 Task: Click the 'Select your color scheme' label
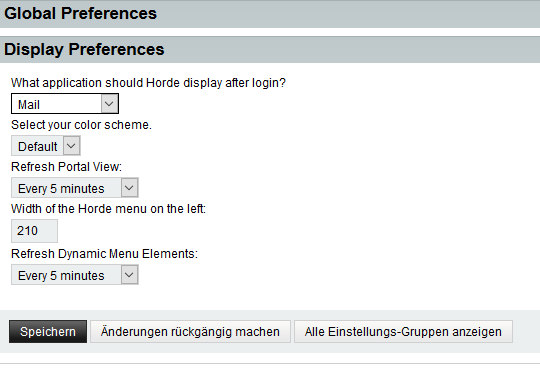point(81,125)
